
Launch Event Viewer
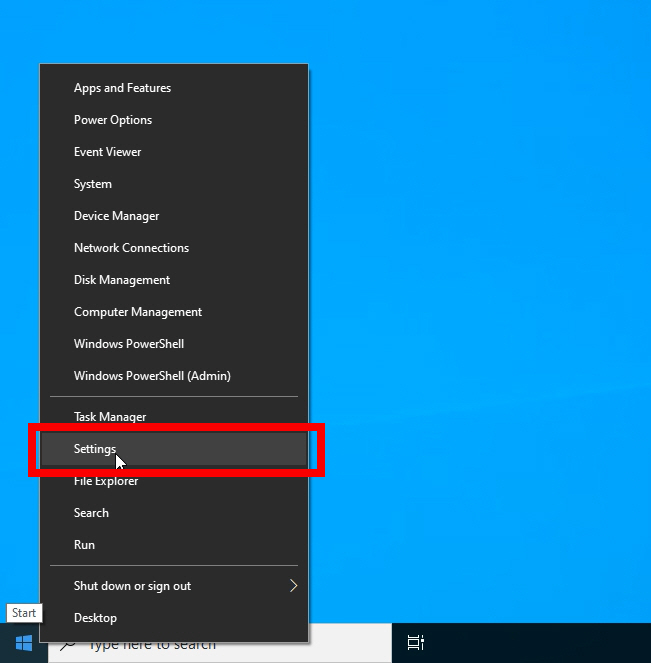click(174, 152)
